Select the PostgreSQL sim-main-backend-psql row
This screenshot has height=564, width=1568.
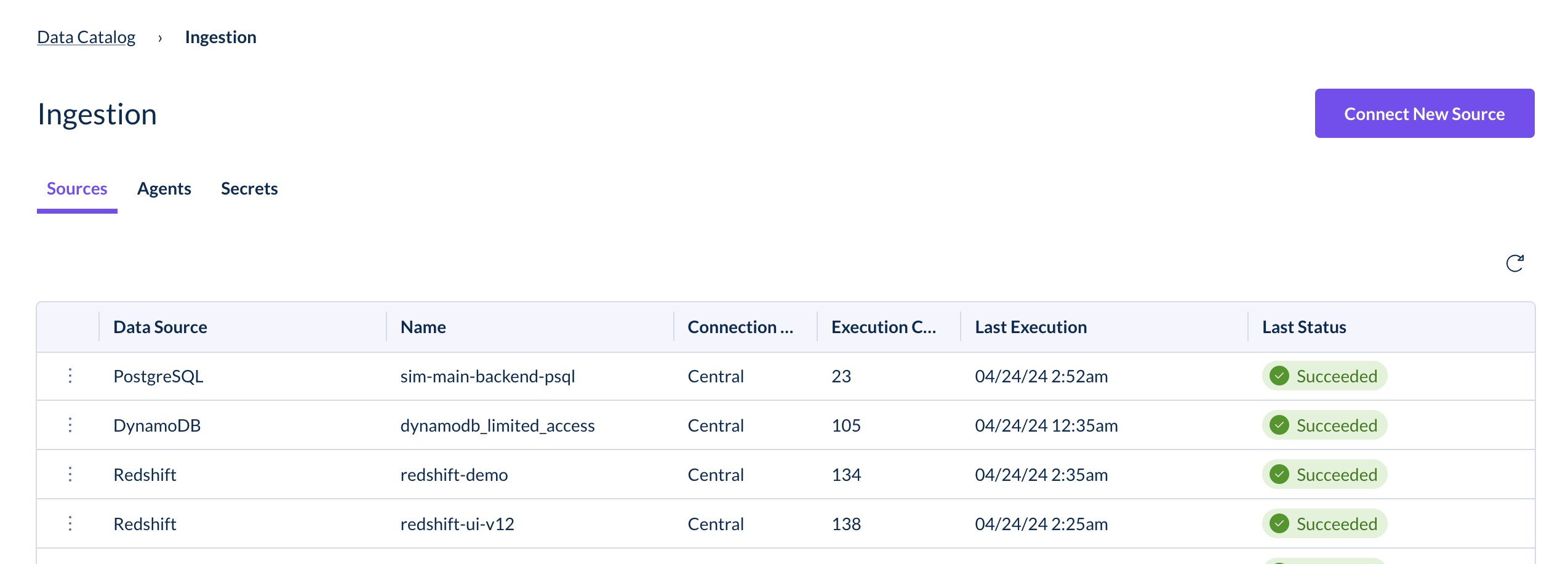pos(486,376)
